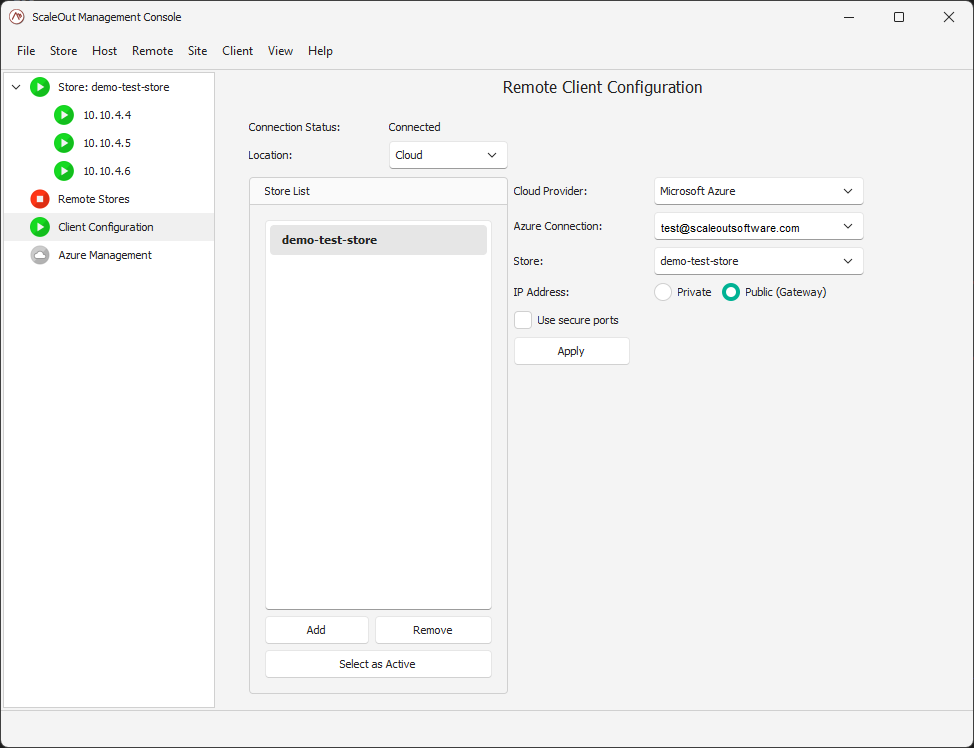Click the Apply button
Image resolution: width=974 pixels, height=748 pixels.
click(x=571, y=351)
